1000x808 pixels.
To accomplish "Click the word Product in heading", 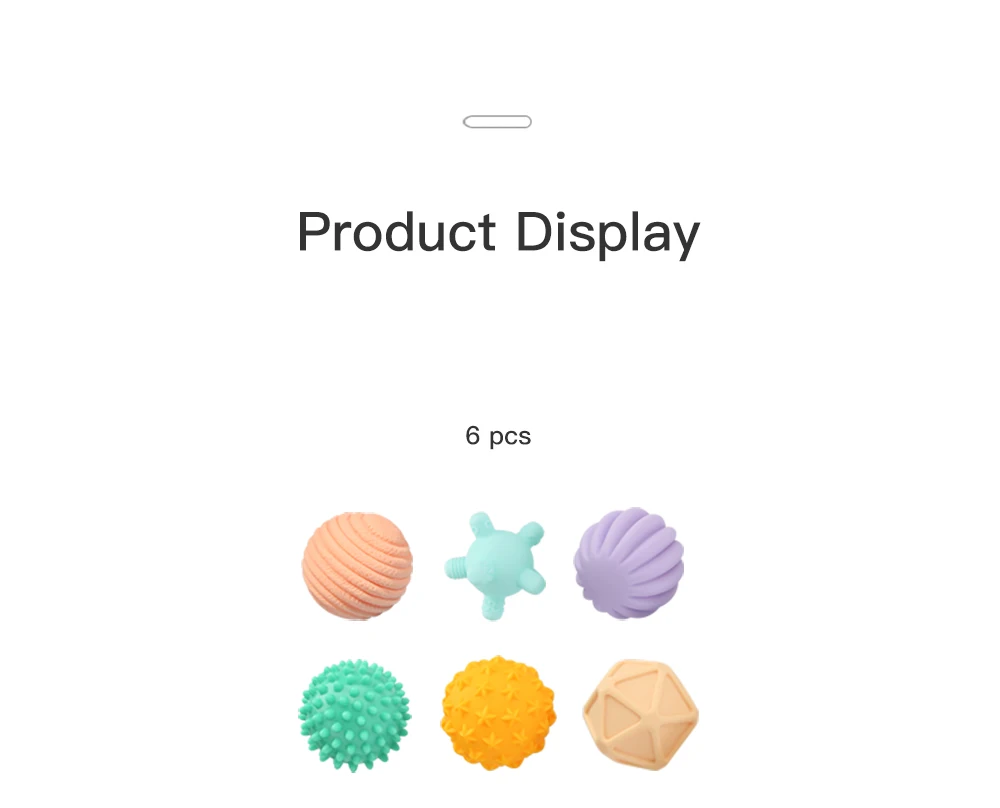I will click(396, 231).
